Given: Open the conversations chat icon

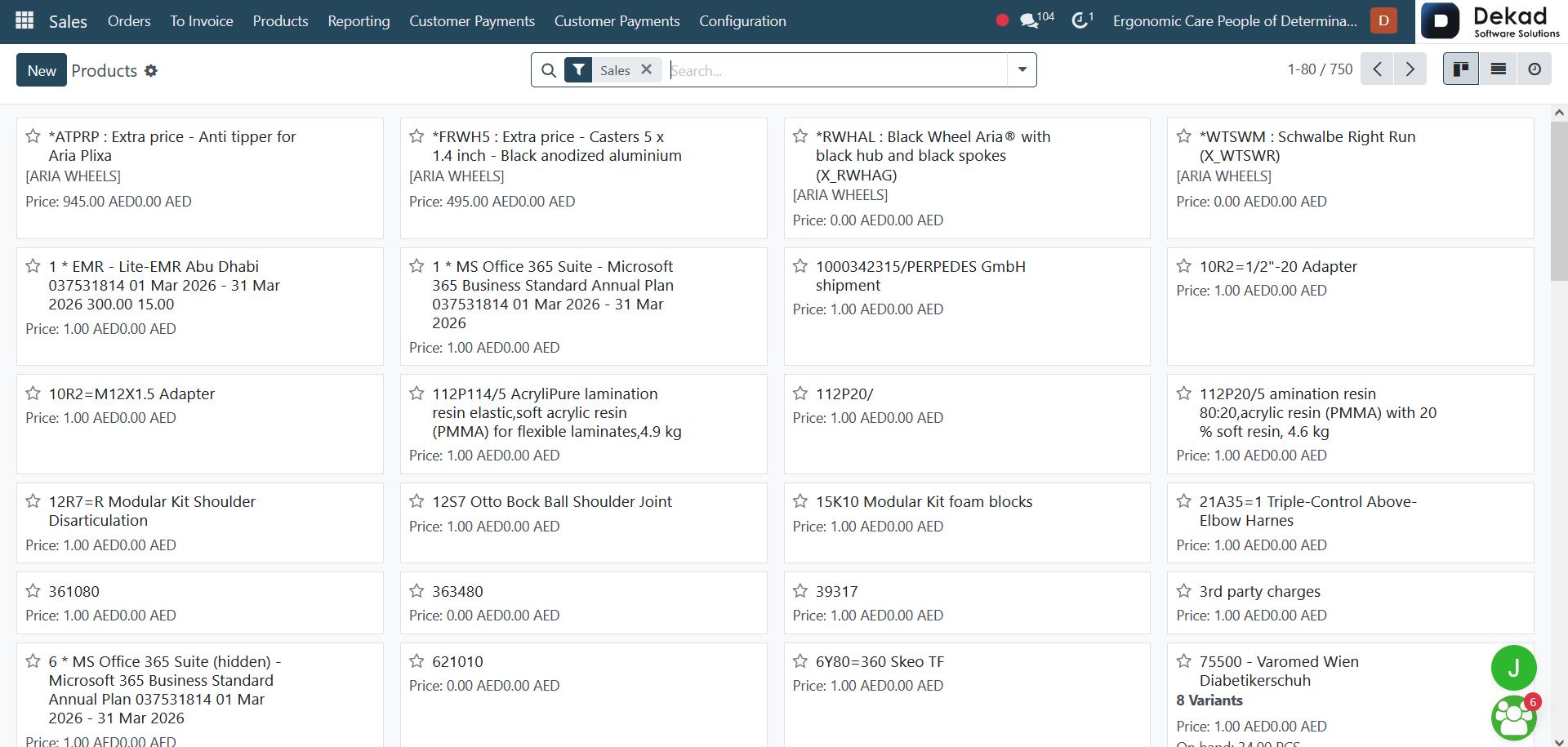Looking at the screenshot, I should pos(1029,21).
